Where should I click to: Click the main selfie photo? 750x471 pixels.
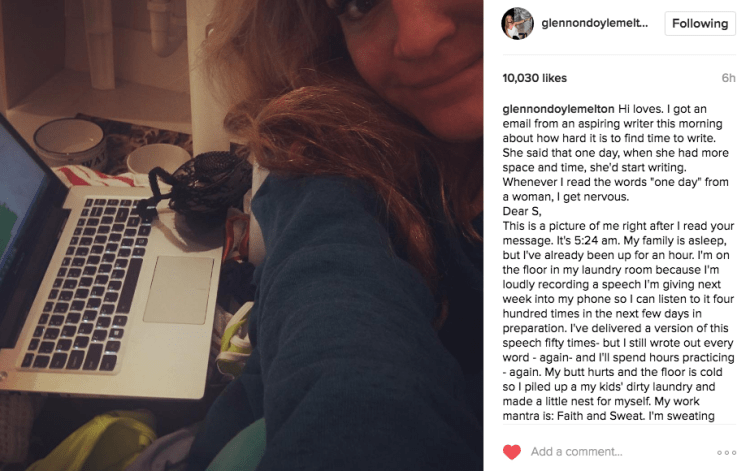click(242, 235)
